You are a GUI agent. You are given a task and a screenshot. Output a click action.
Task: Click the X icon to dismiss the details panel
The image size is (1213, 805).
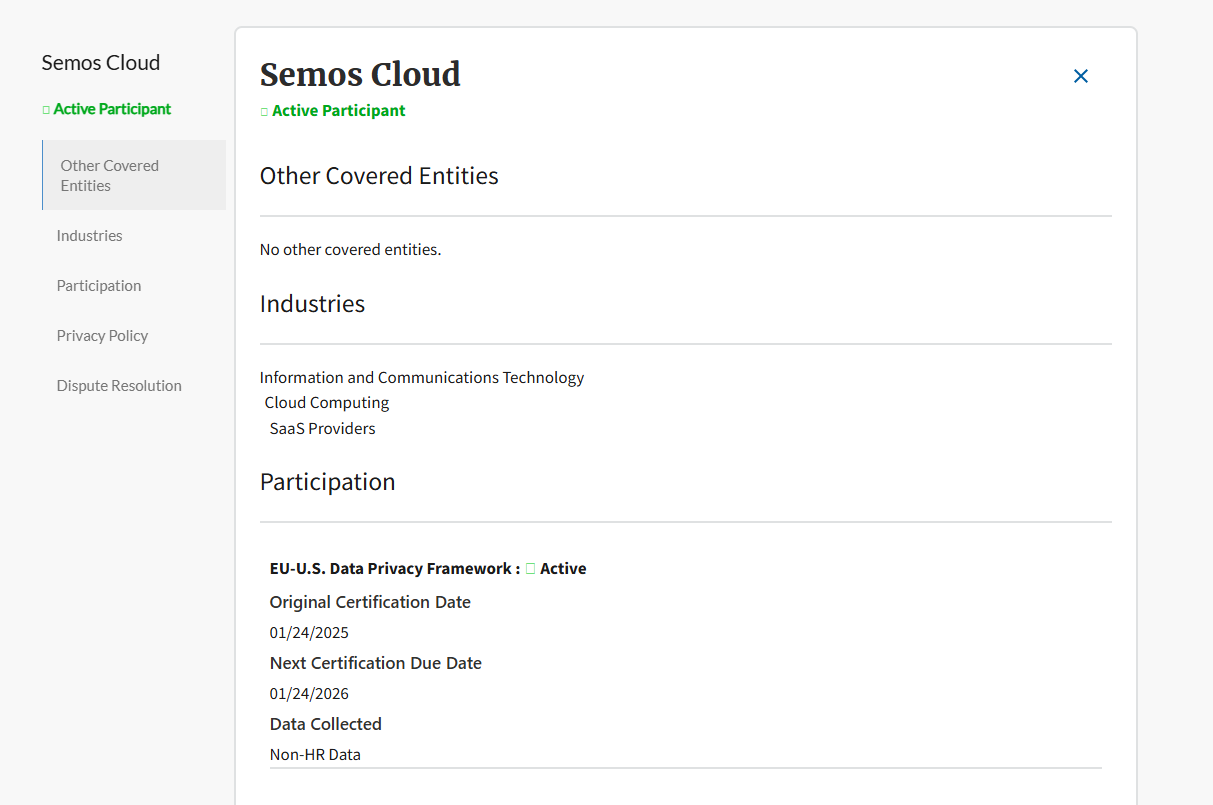[1081, 76]
